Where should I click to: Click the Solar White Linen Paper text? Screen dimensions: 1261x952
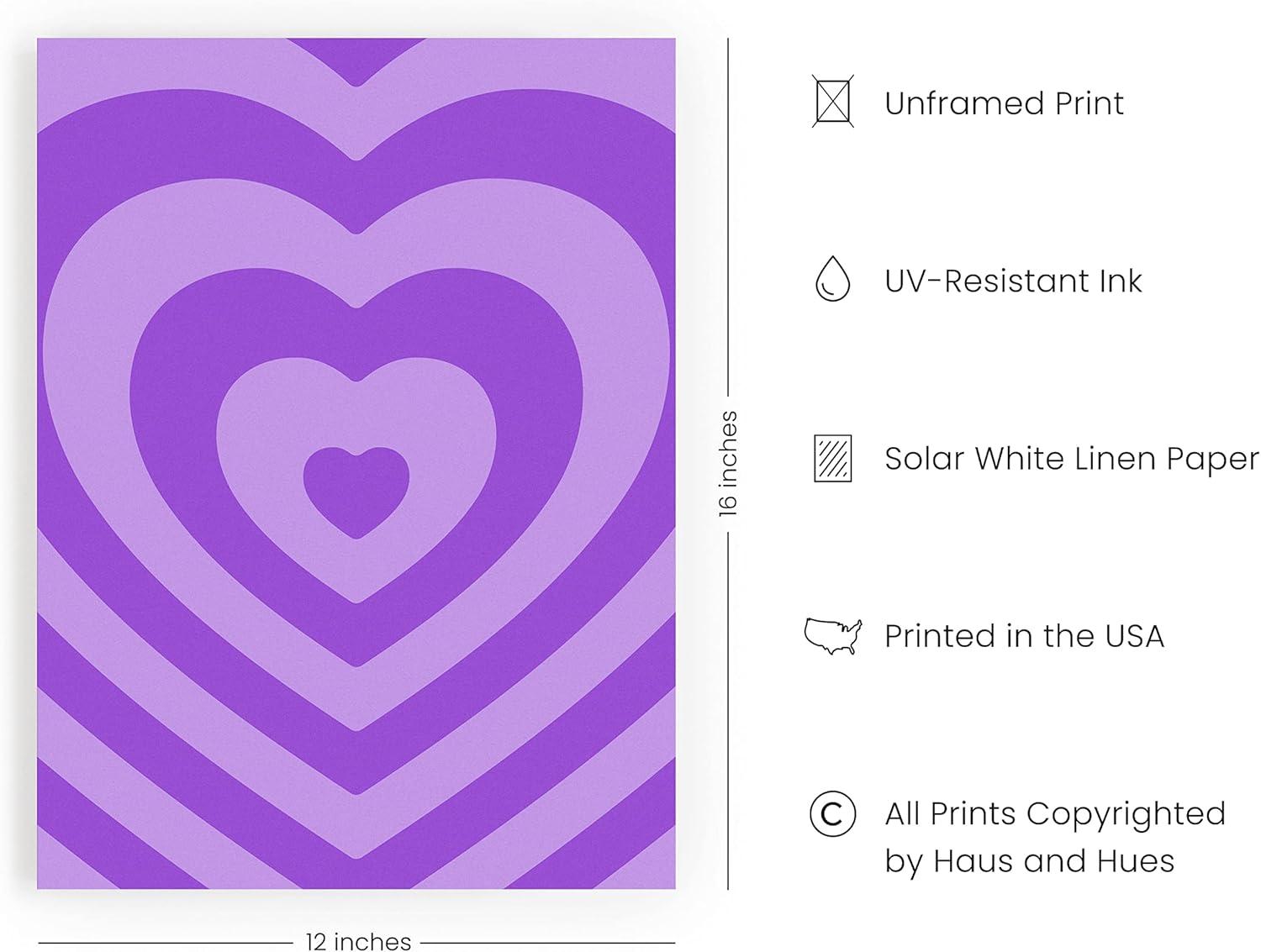[x=1072, y=459]
